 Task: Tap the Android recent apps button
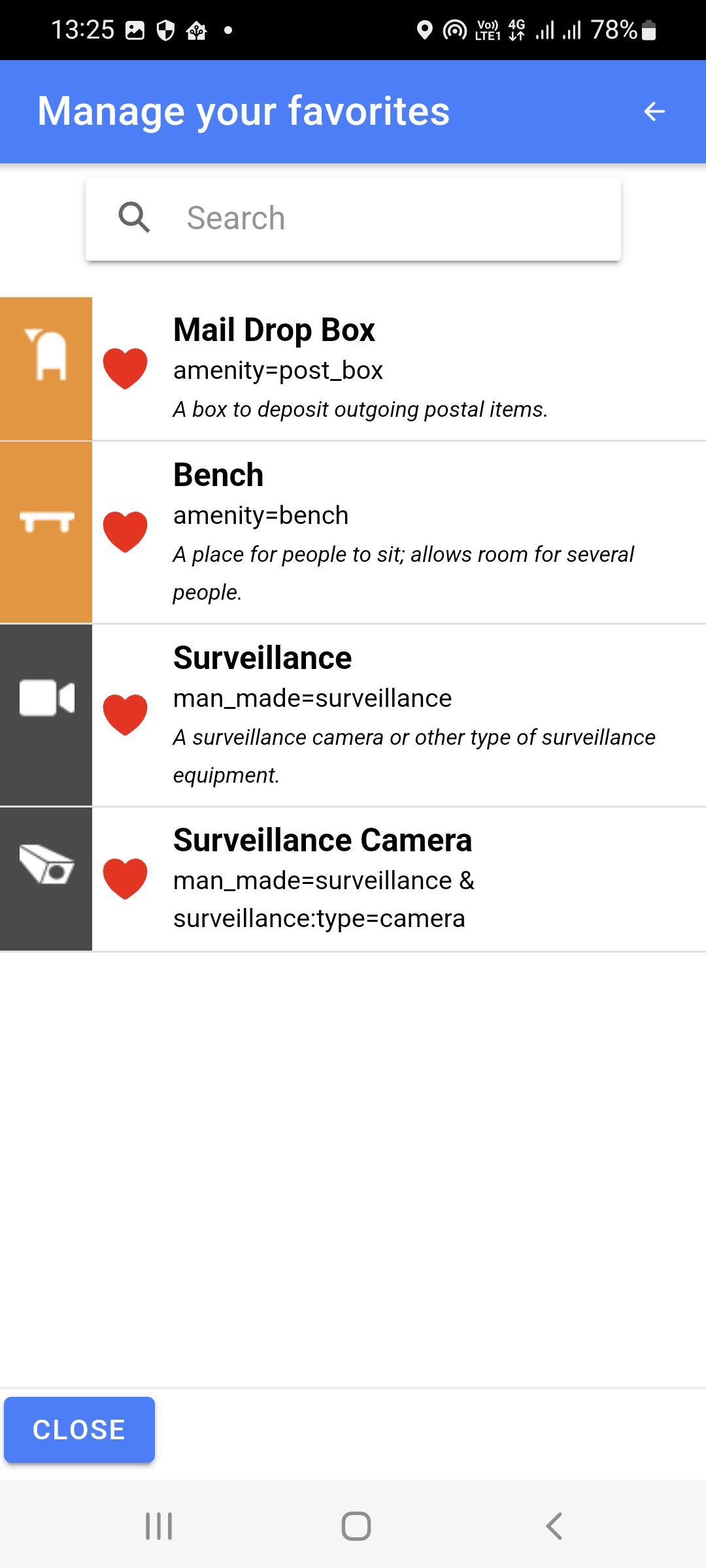159,1526
